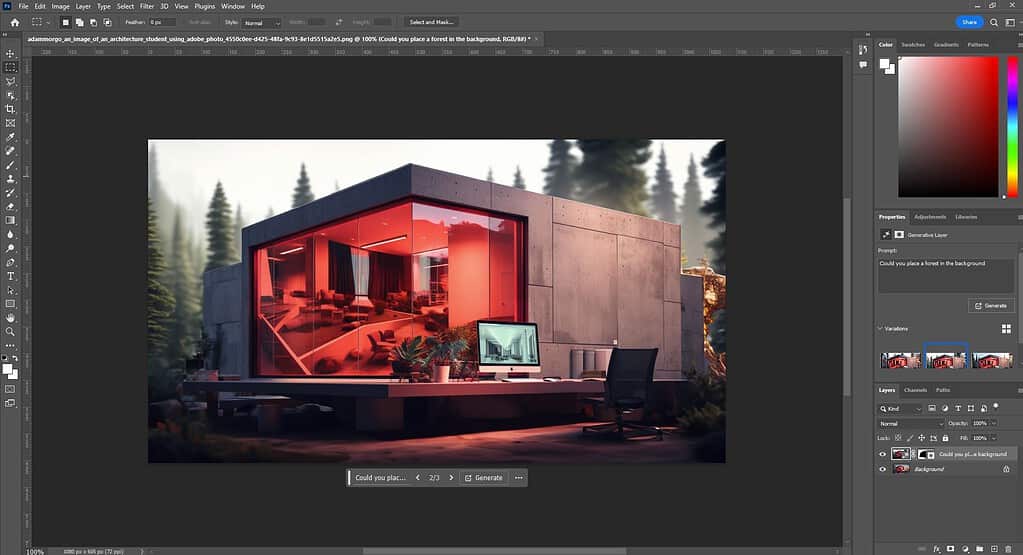
Task: Show next variation with the right arrow
Action: coord(451,478)
